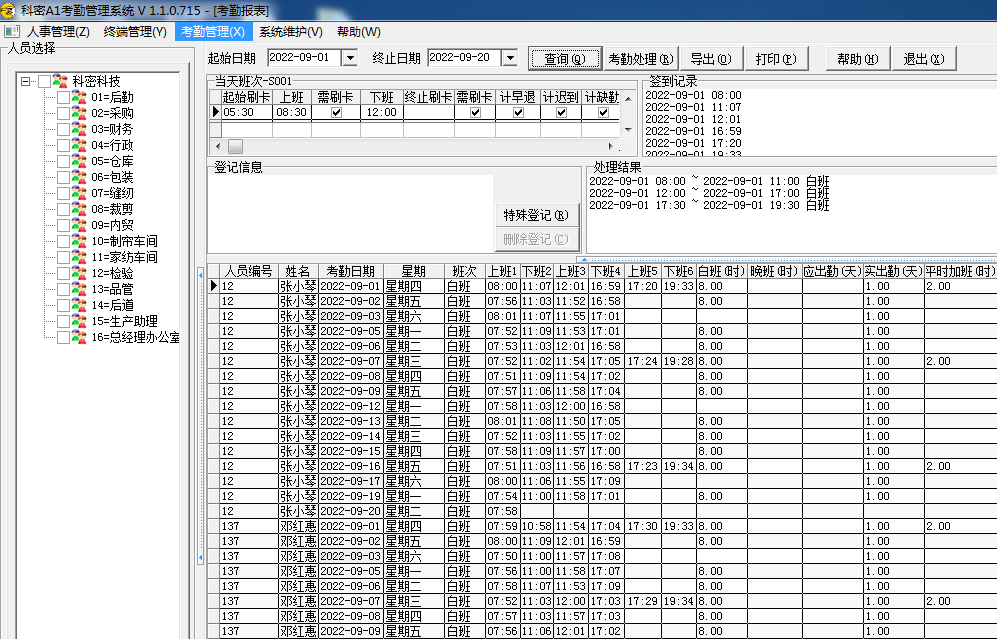The height and width of the screenshot is (639, 997).
Task: Tick the checkbox for 16=总经理办公室
Action: (63, 337)
